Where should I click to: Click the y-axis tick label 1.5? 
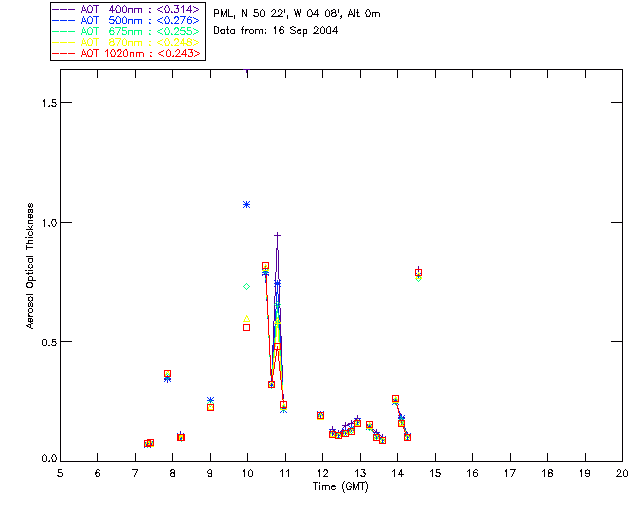point(49,103)
